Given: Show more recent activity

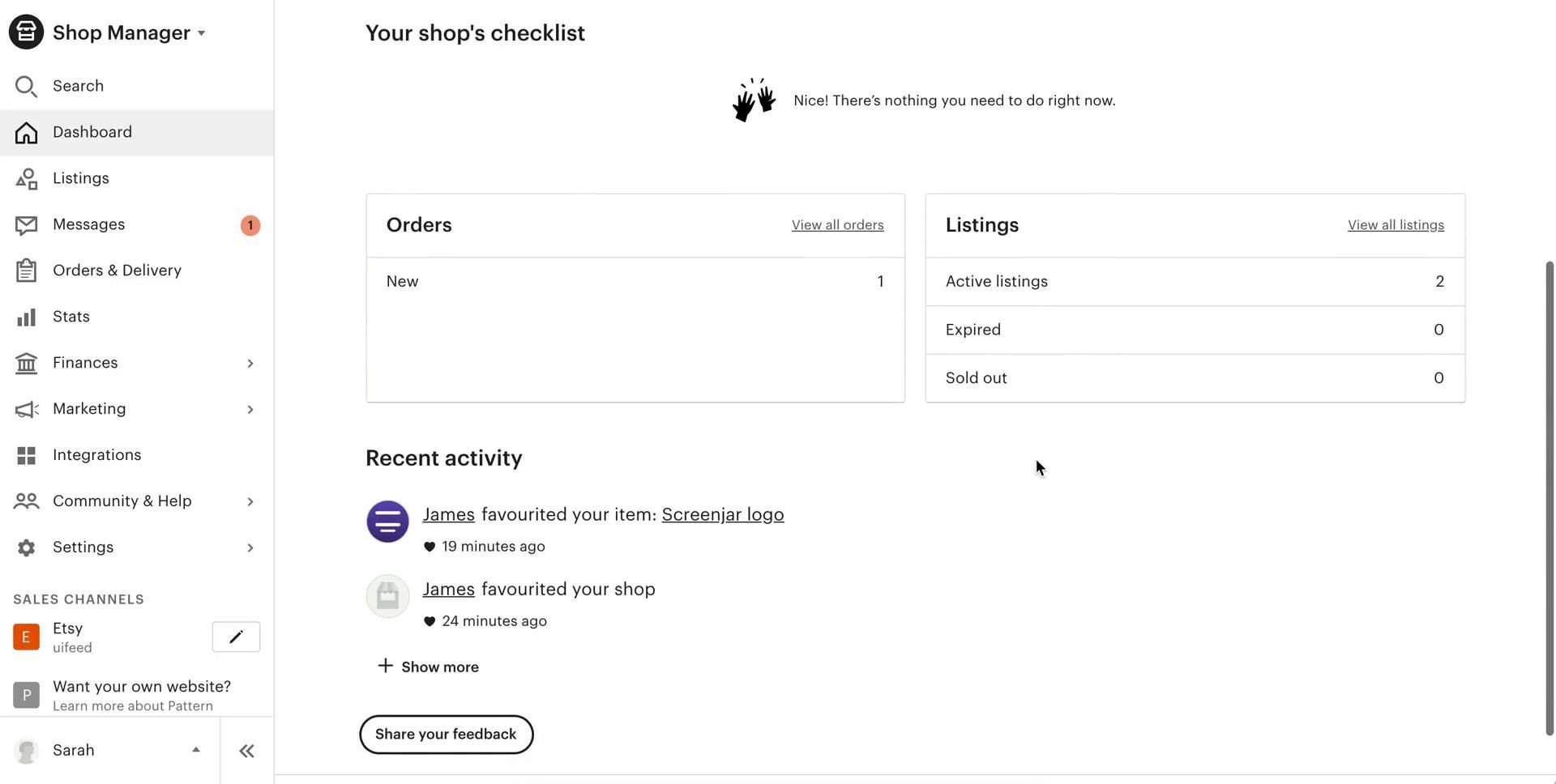Looking at the screenshot, I should tap(428, 667).
